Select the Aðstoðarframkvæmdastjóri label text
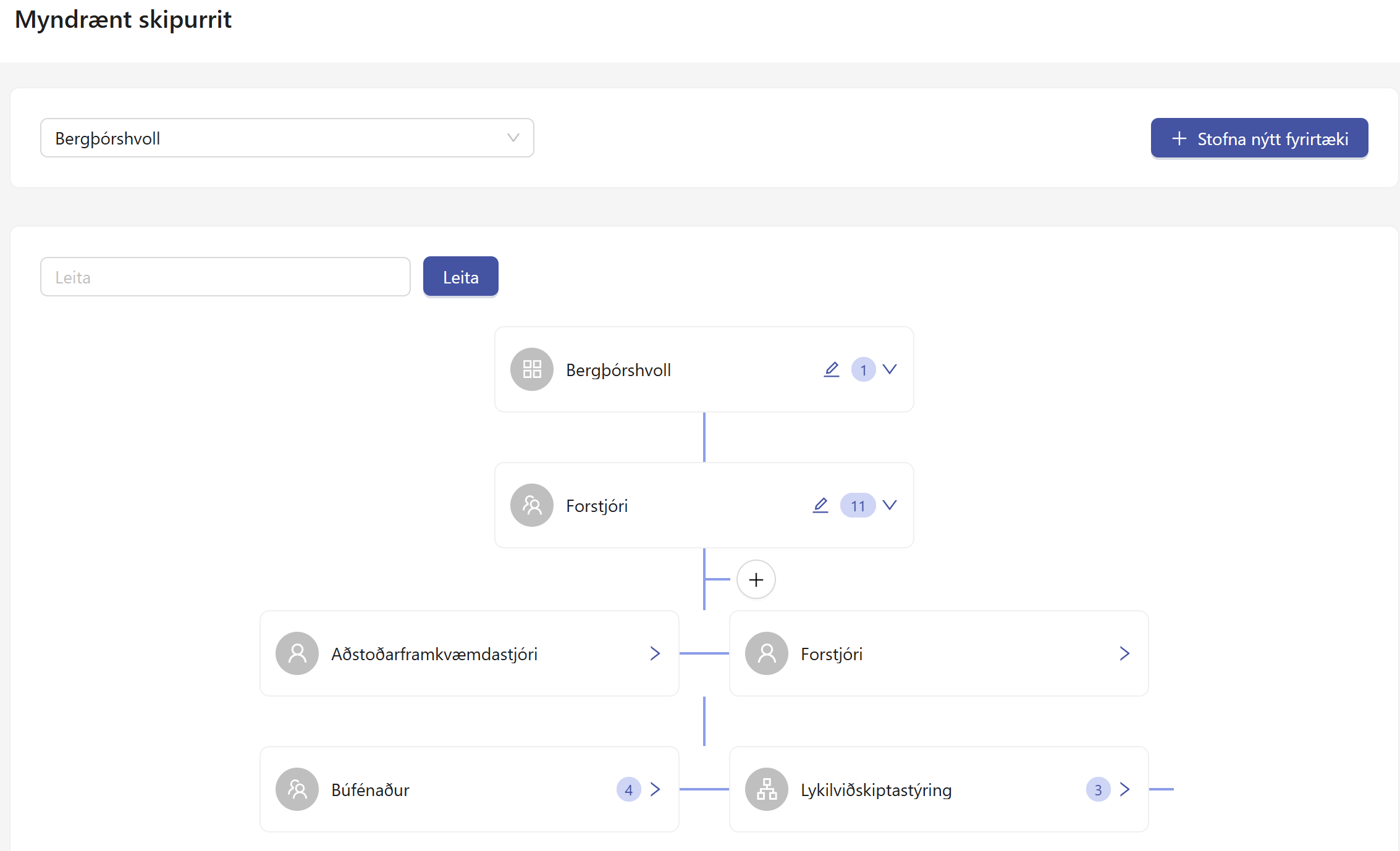This screenshot has height=851, width=1400. (434, 654)
